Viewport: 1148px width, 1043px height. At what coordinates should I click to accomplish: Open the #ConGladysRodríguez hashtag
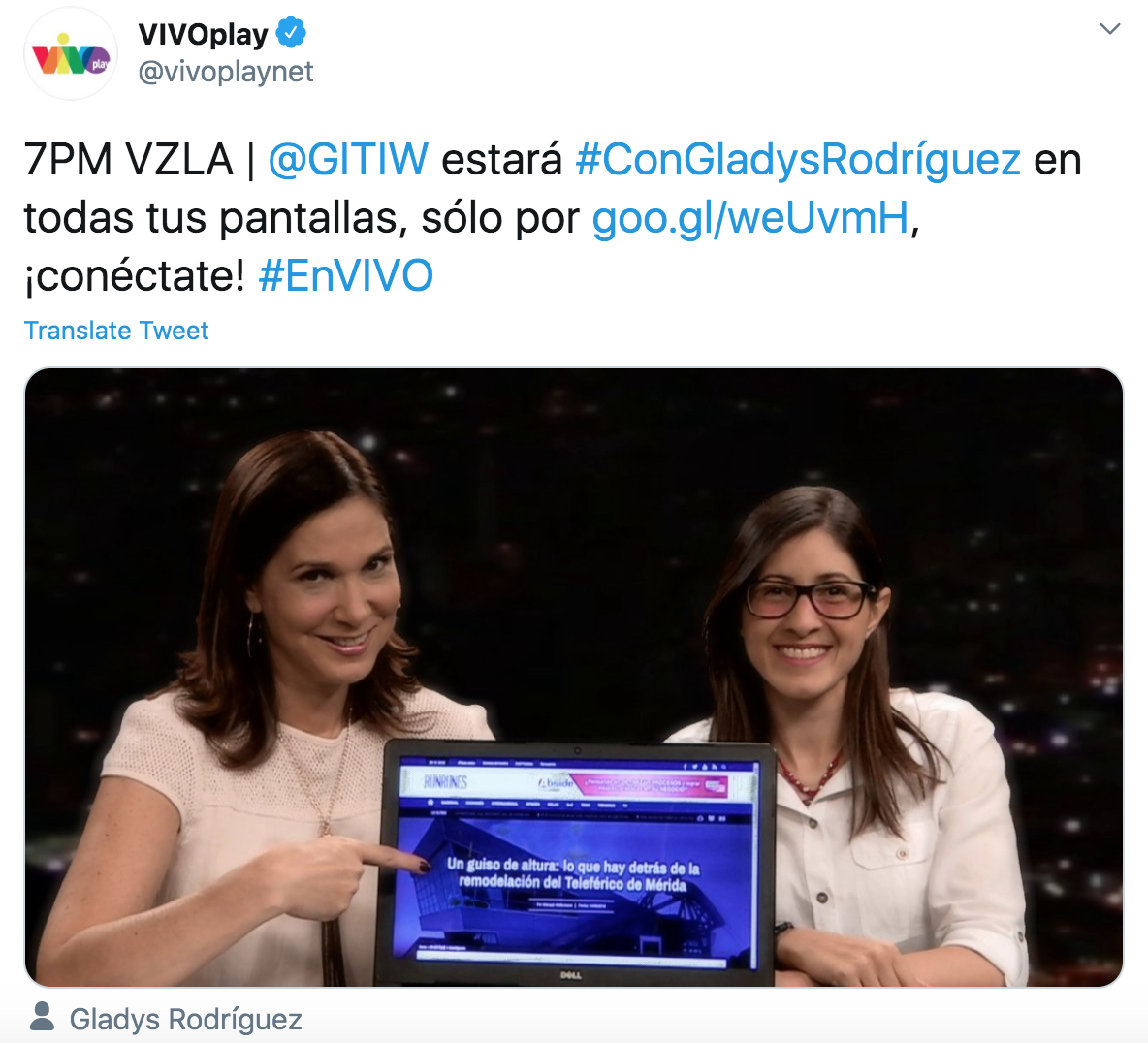click(x=798, y=160)
